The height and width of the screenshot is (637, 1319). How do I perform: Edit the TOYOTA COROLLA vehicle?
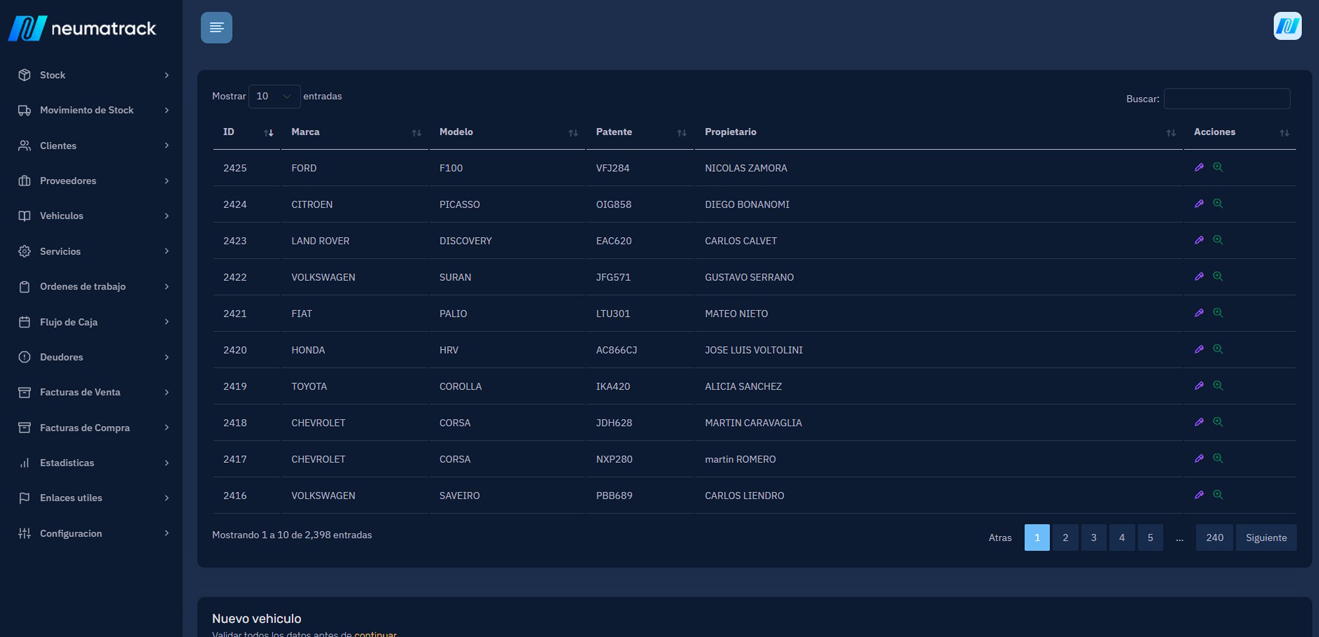point(1199,385)
